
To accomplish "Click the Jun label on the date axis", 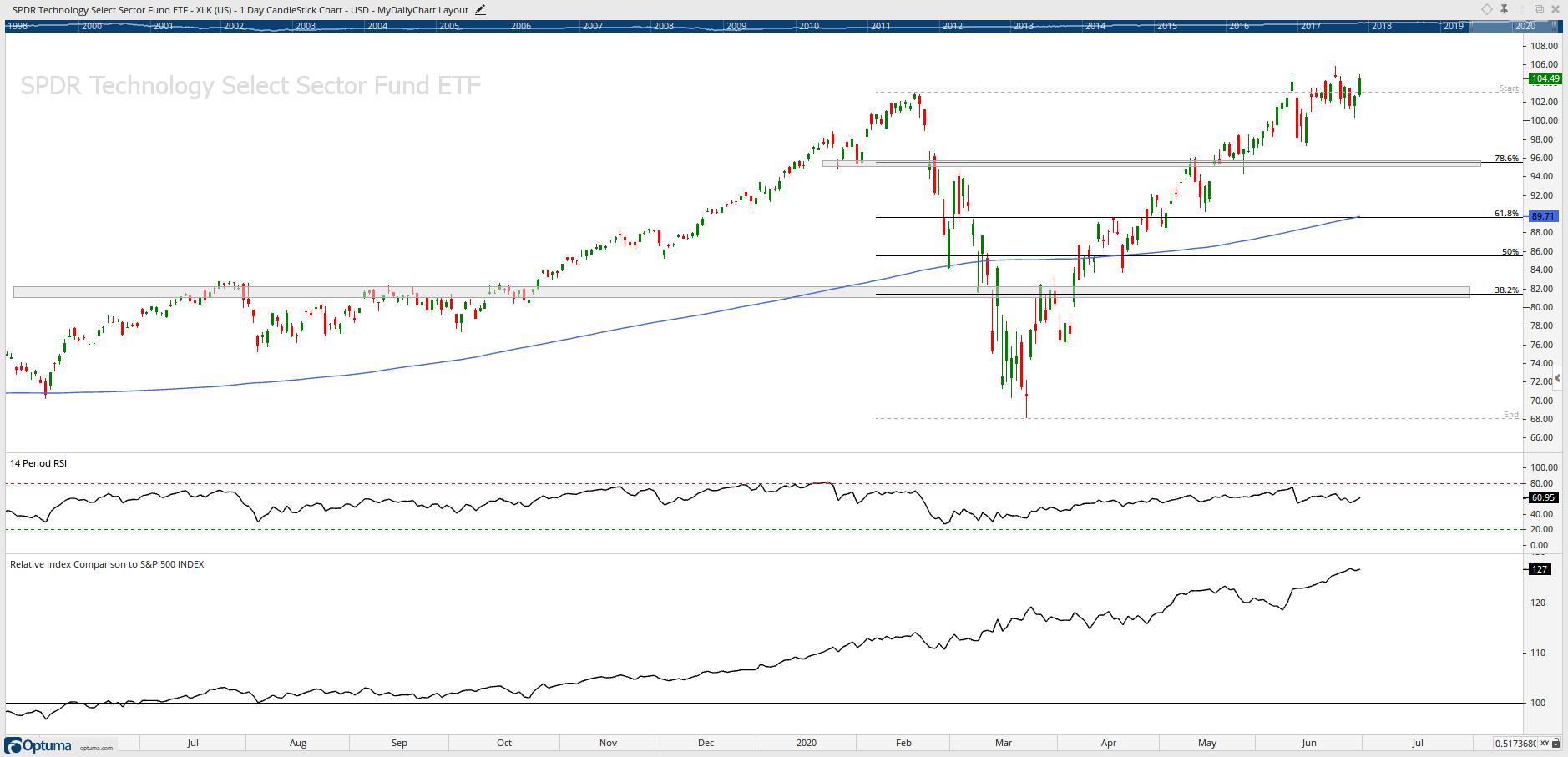I will point(1309,743).
